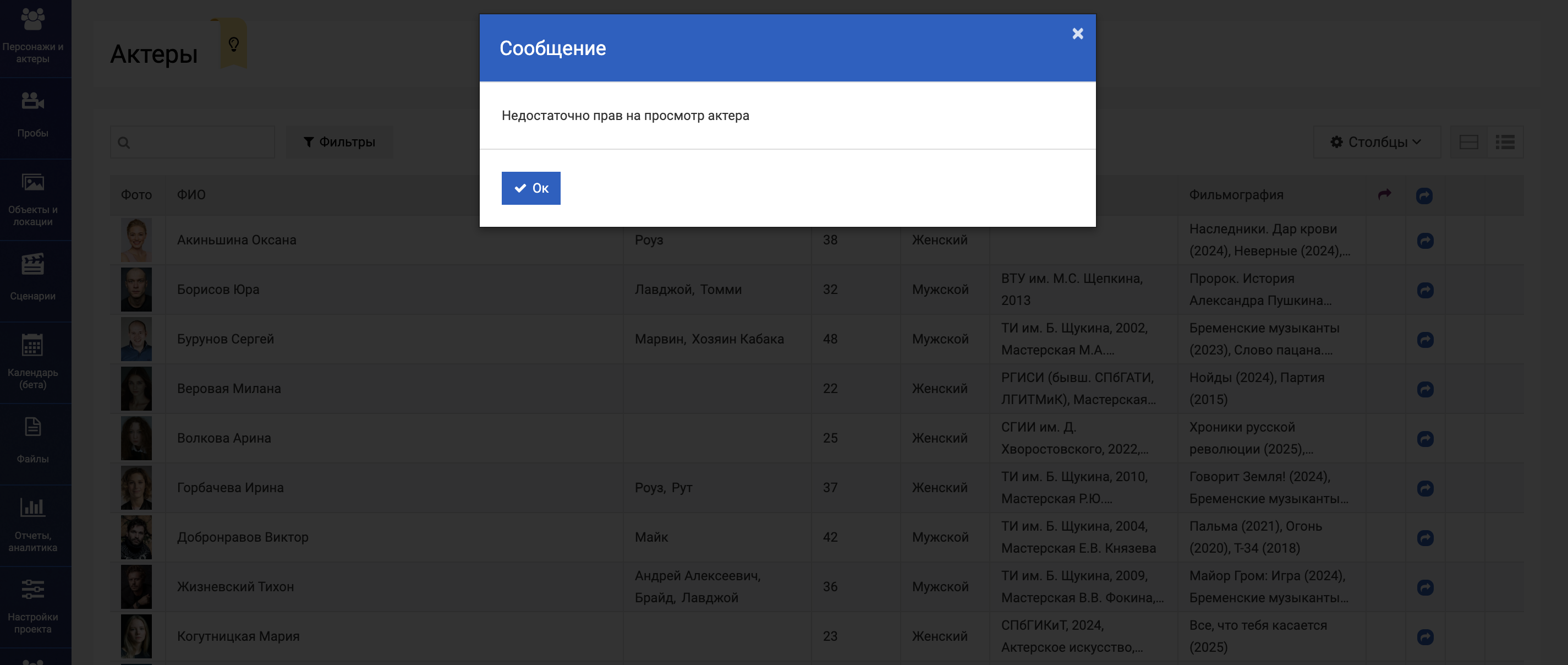This screenshot has width=1568, height=665.
Task: Share Когутницкая Мария via the row arrow icon
Action: click(1425, 636)
